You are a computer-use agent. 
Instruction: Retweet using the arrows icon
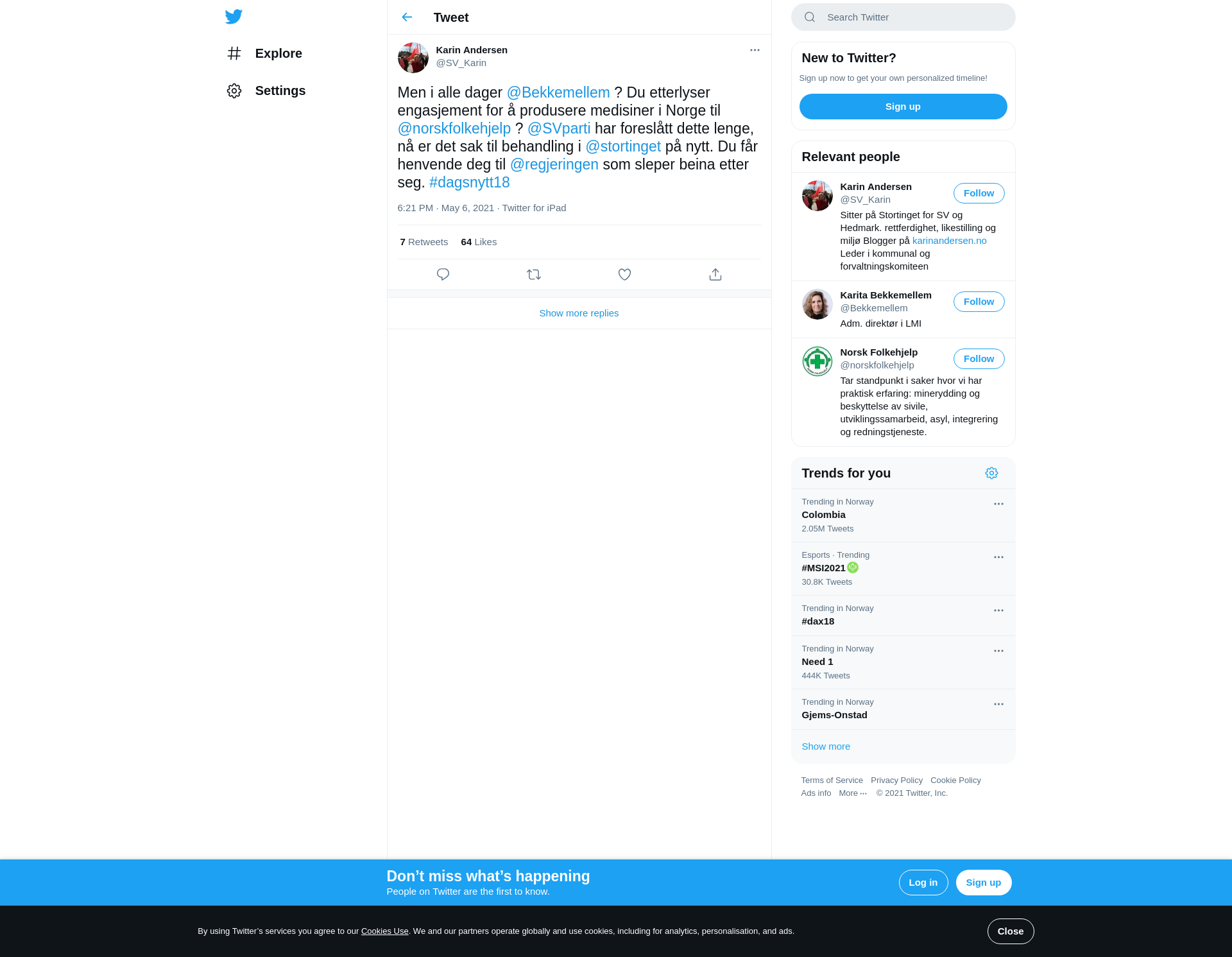click(534, 275)
